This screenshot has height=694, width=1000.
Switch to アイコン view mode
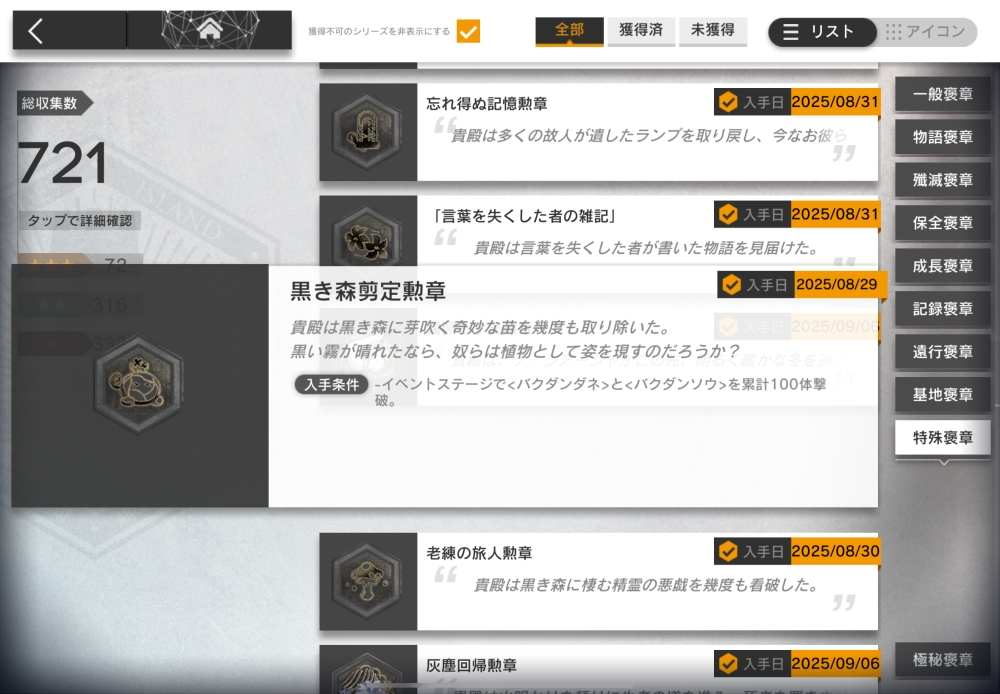[926, 32]
